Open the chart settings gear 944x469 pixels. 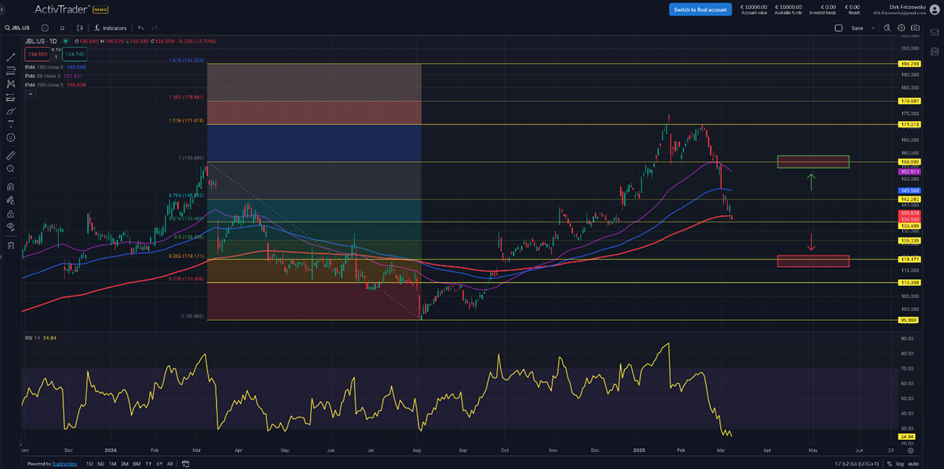pos(901,28)
